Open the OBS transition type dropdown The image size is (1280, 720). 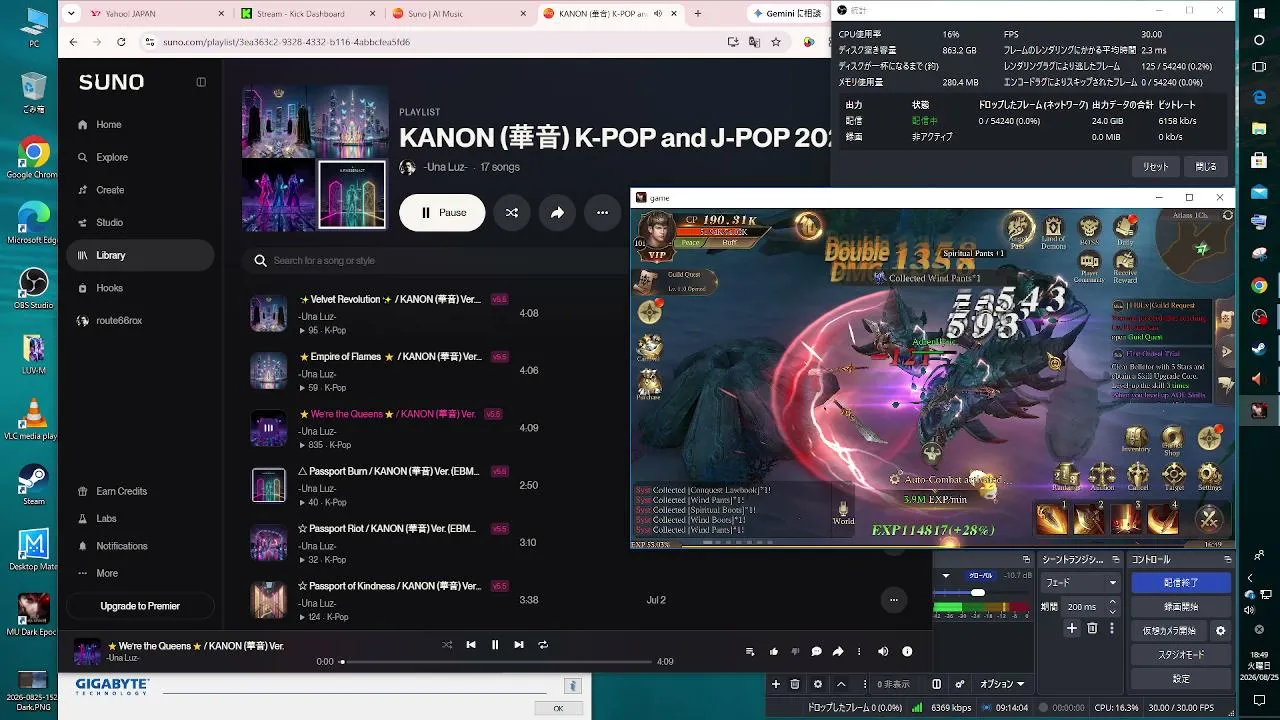click(x=1080, y=582)
